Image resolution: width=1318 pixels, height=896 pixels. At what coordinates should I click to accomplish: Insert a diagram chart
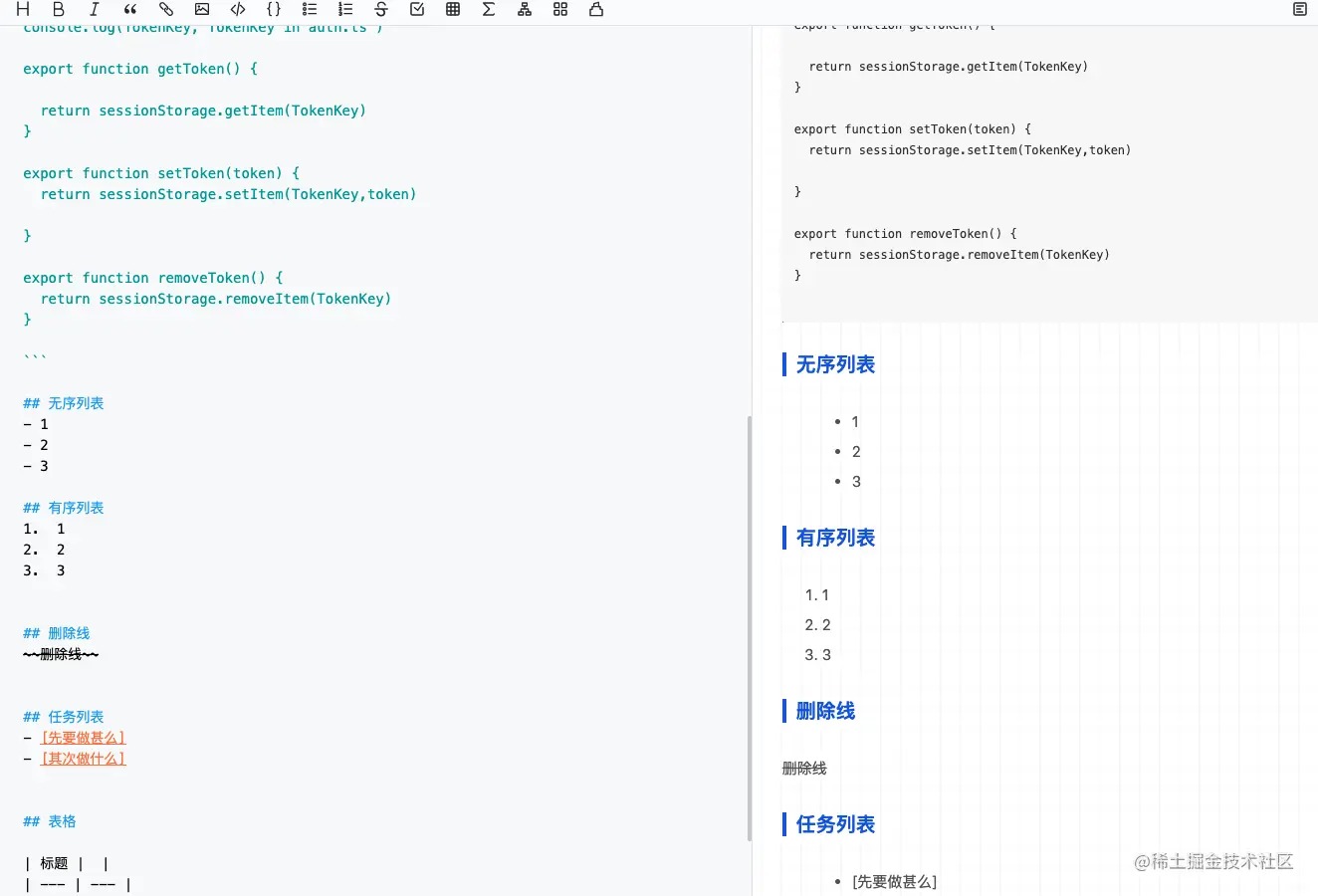click(525, 9)
